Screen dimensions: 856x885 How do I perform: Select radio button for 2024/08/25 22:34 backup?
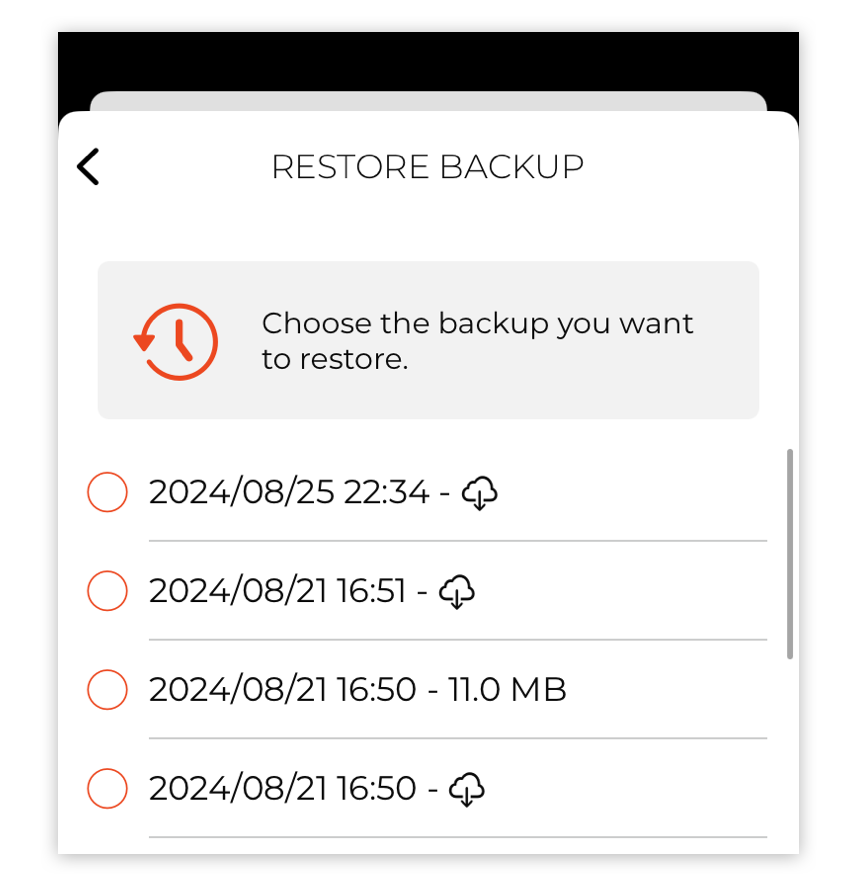pyautogui.click(x=107, y=492)
